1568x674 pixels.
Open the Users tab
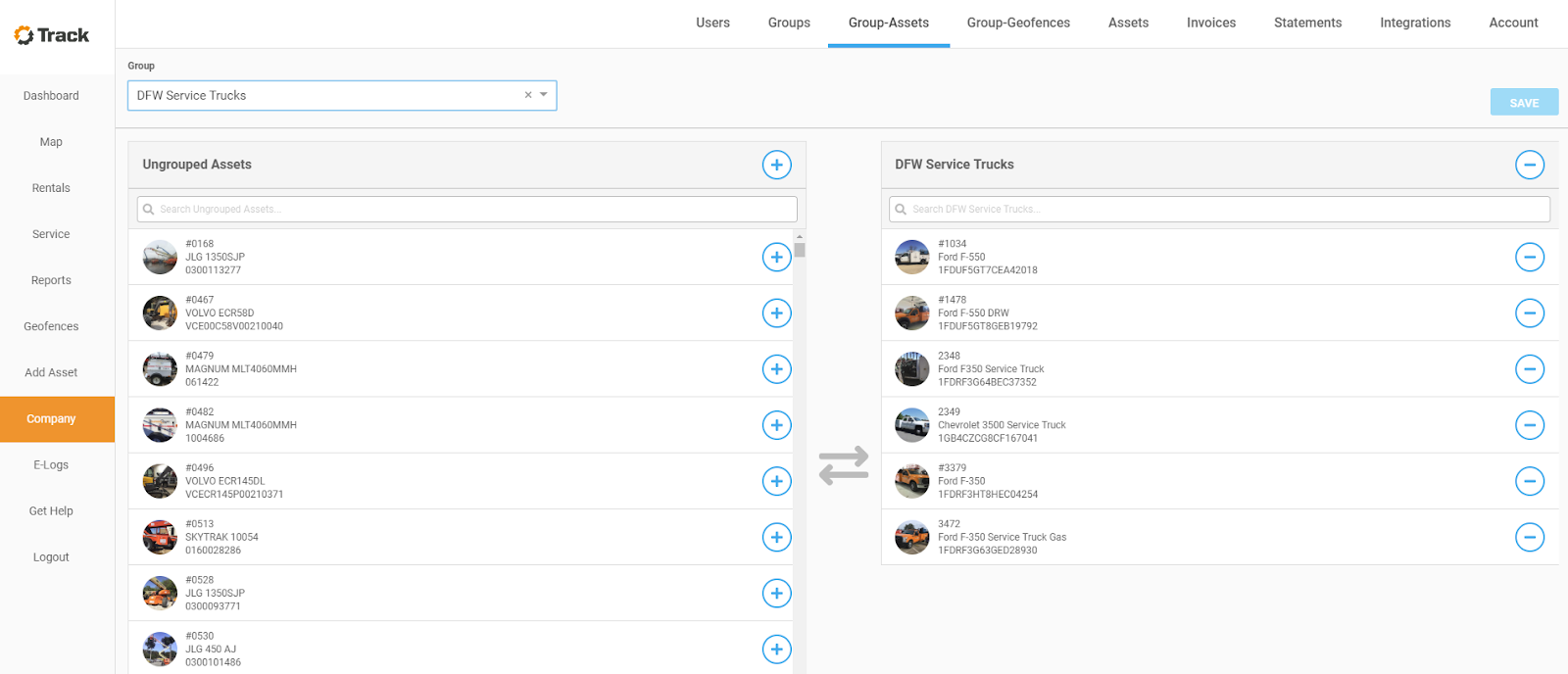pyautogui.click(x=712, y=23)
